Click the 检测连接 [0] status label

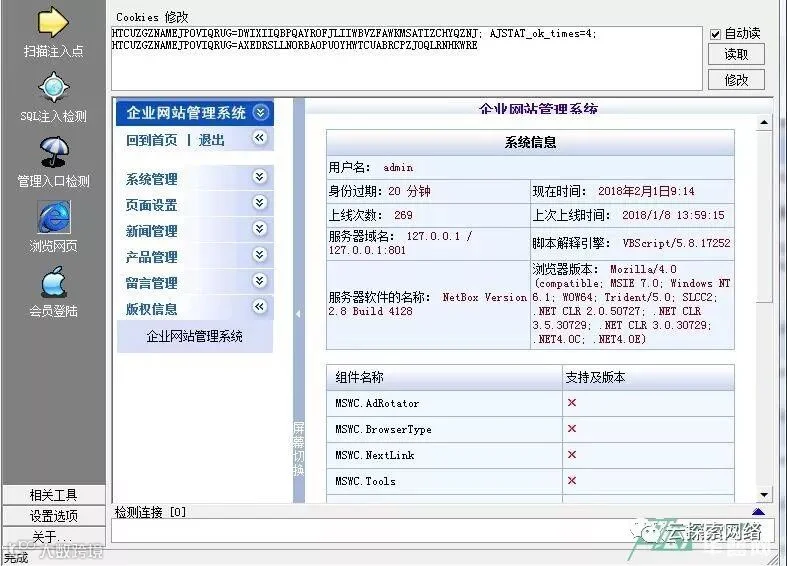151,512
